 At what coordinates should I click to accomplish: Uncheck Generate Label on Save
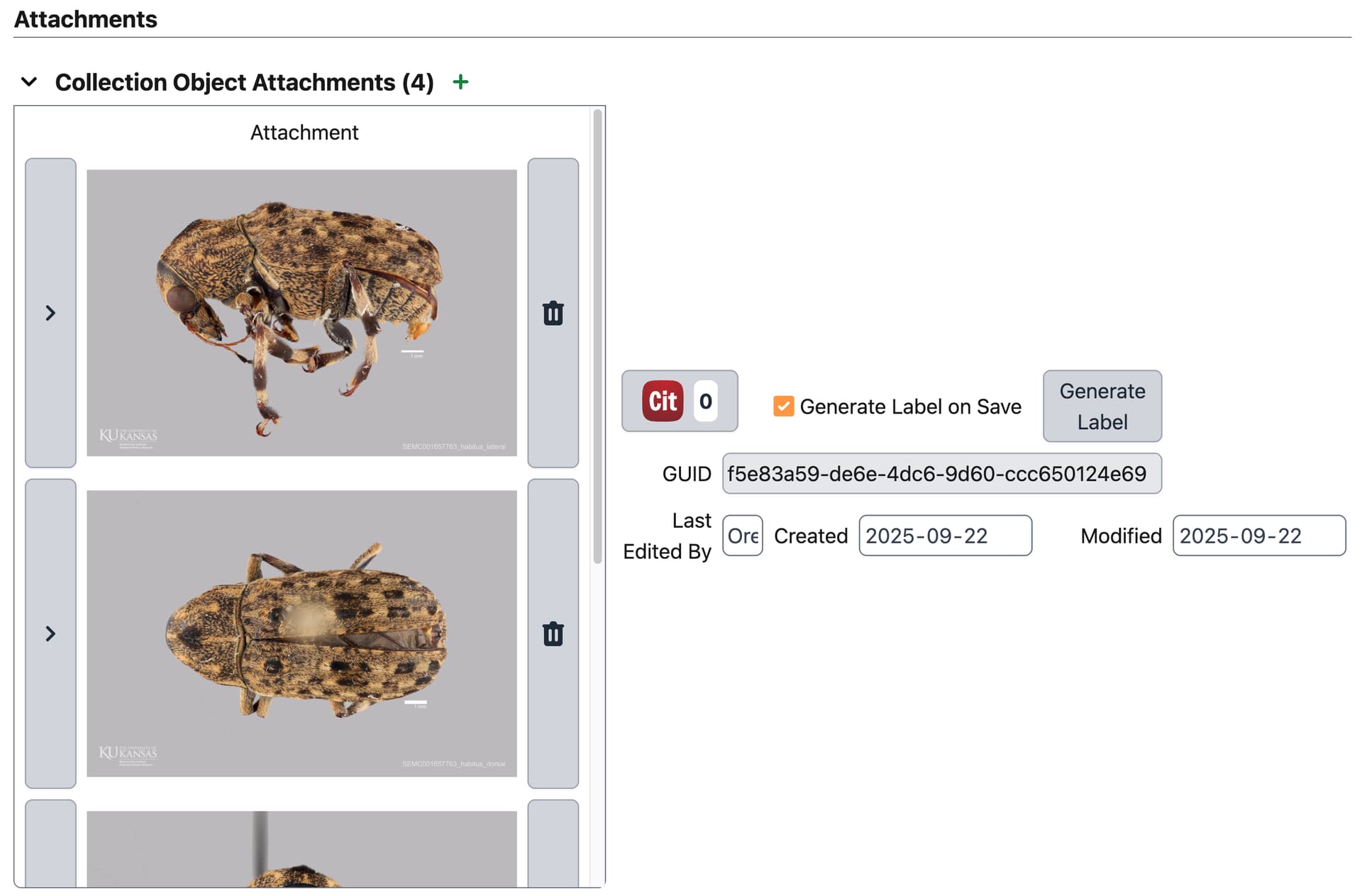point(783,406)
